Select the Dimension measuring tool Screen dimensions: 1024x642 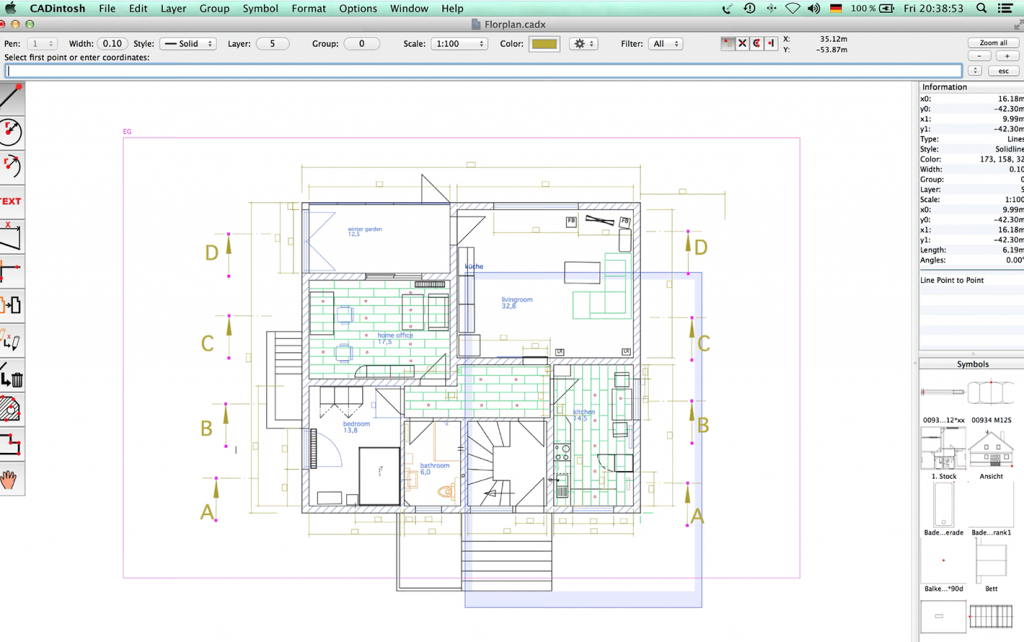pyautogui.click(x=11, y=236)
